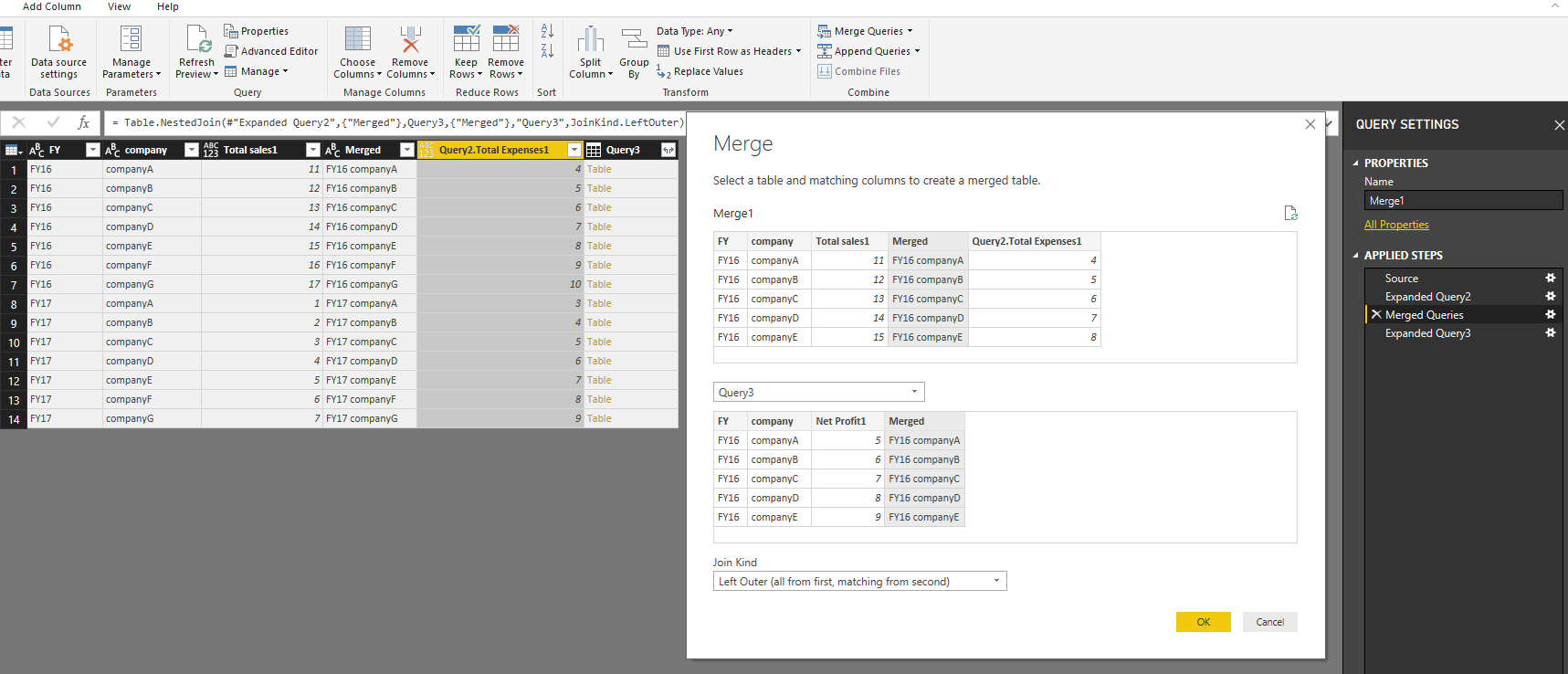Screen dimensions: 1568x674
Task: Open company column filter dropdown
Action: (191, 150)
